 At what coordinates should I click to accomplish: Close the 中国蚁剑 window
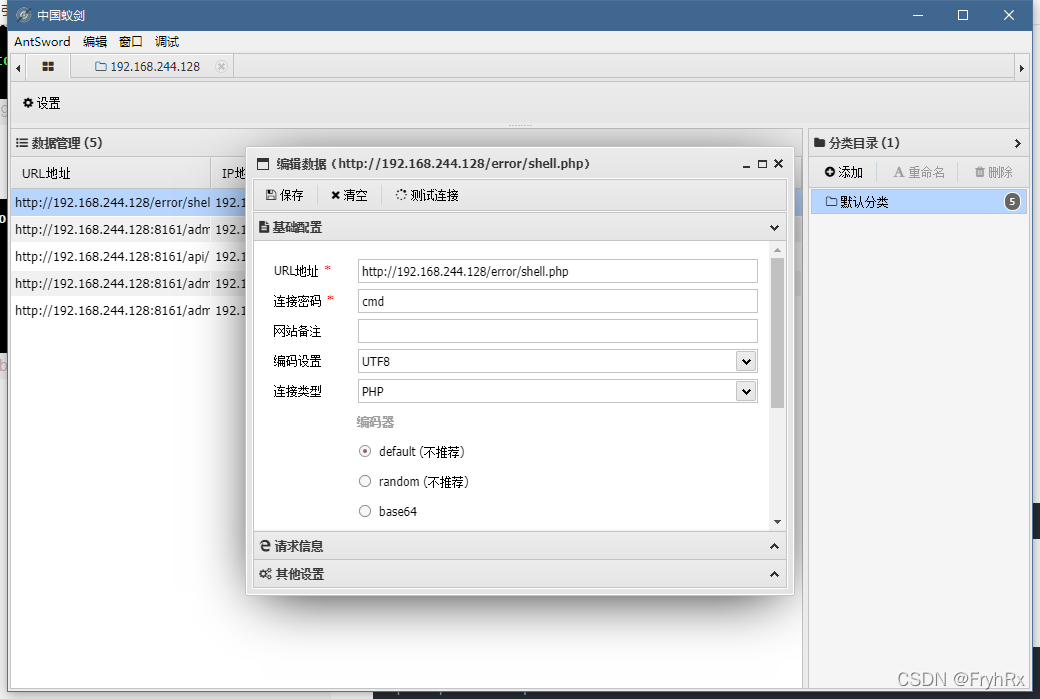tap(1009, 15)
